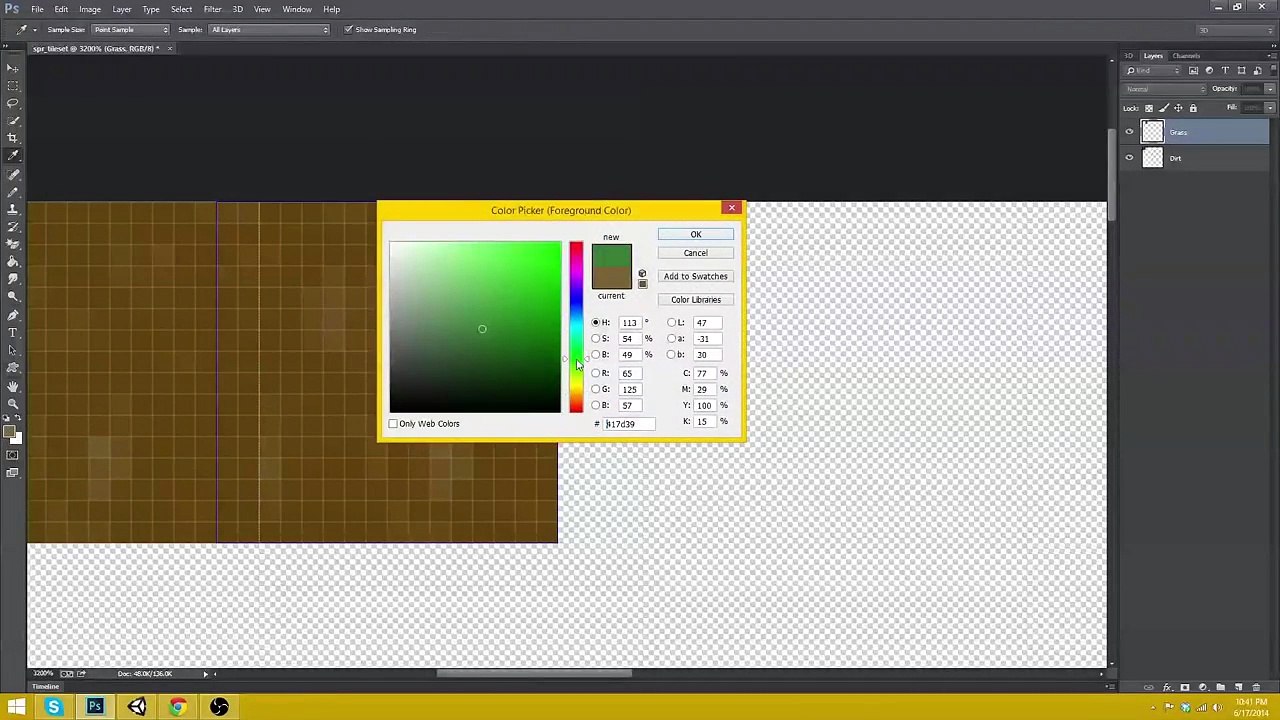This screenshot has height=720, width=1280.
Task: Select the Horizontal Type tool
Action: pos(13,332)
